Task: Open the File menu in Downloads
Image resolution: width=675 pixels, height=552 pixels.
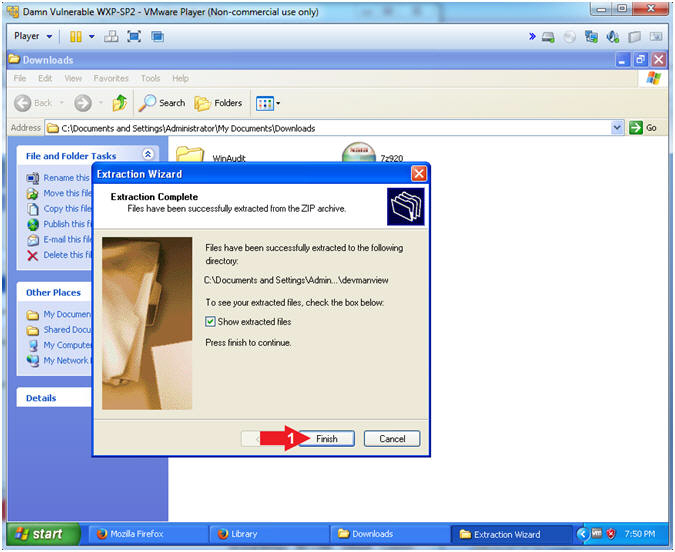Action: pyautogui.click(x=20, y=78)
